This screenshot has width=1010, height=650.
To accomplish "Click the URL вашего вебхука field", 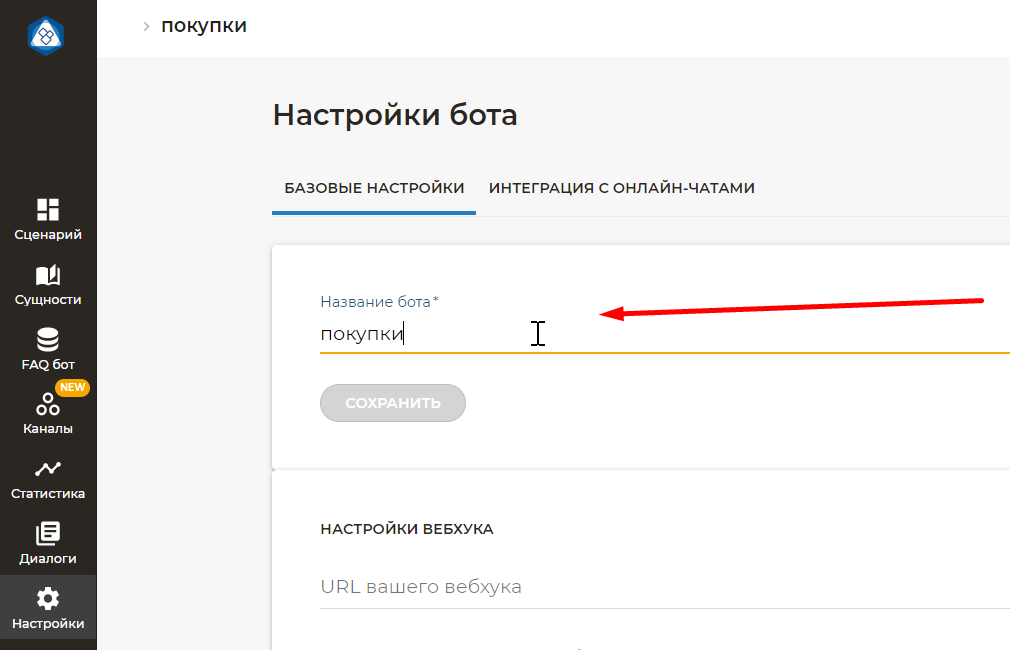I will 660,586.
